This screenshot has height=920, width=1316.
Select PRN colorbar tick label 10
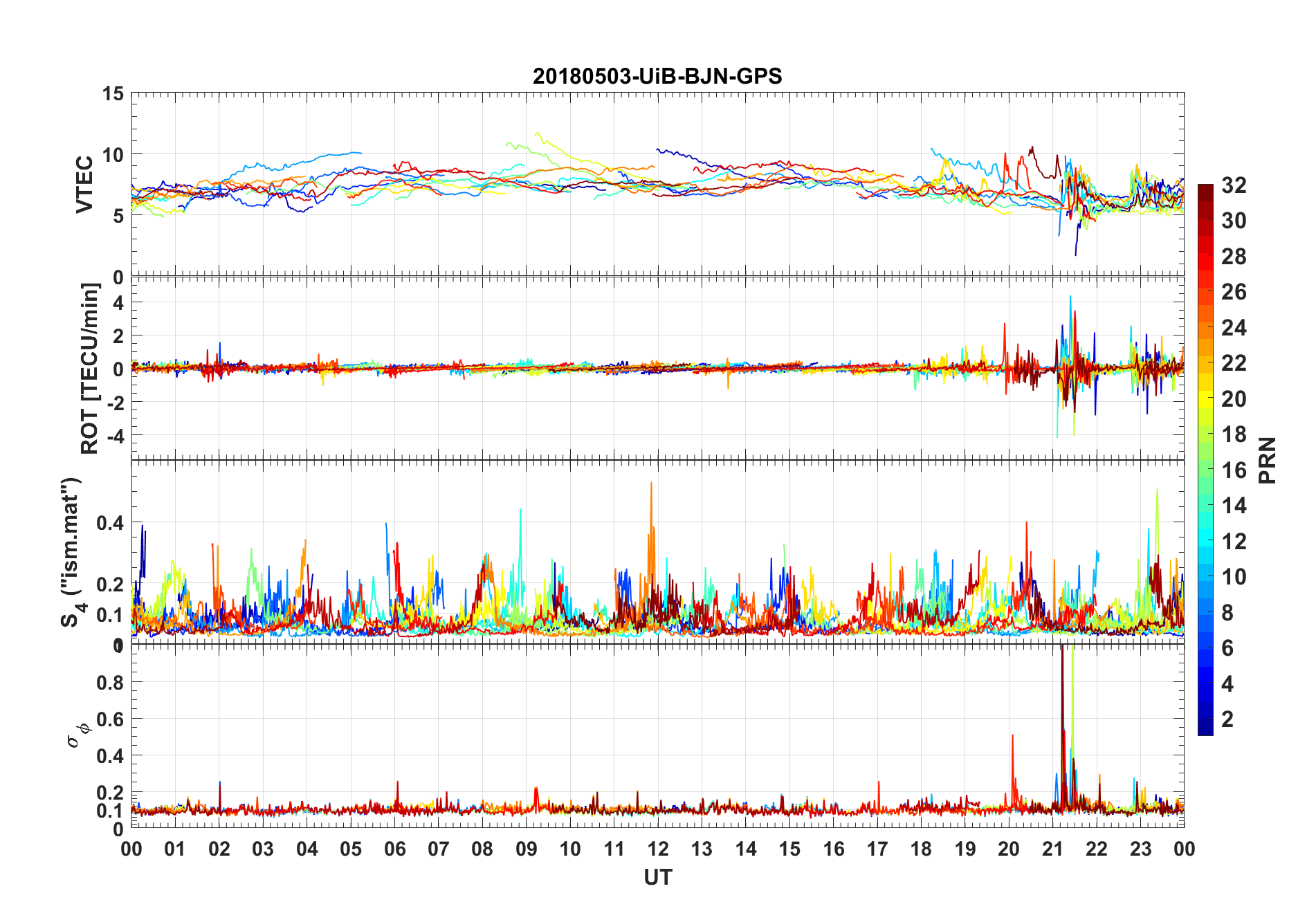click(1234, 577)
